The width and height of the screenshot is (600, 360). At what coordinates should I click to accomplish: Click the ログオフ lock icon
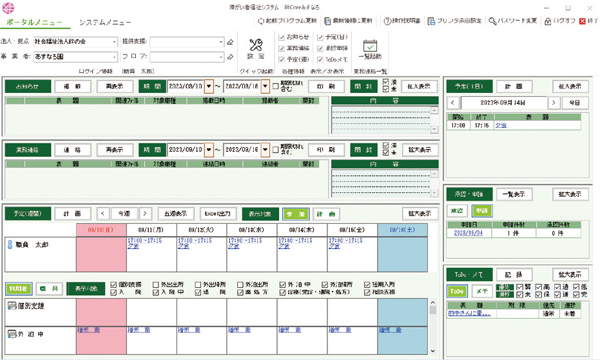tap(548, 21)
